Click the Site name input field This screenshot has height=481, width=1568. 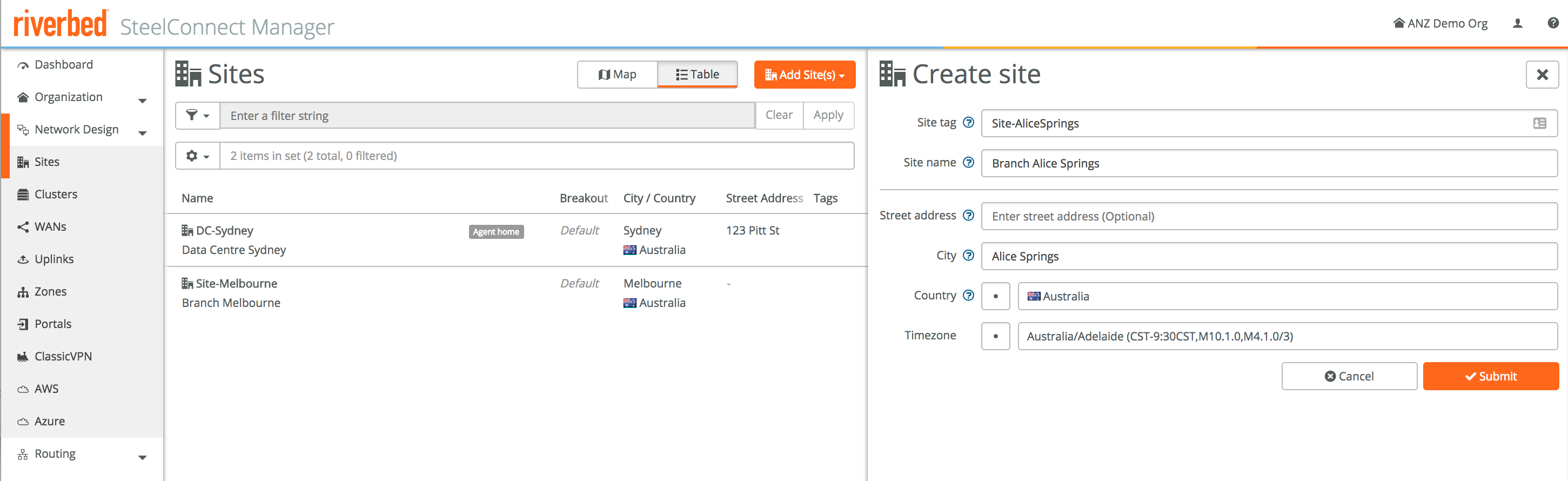[1269, 163]
